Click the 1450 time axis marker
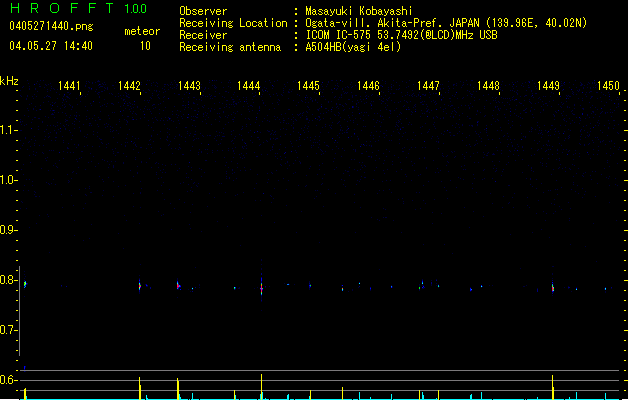Viewport: 629px width, 400px height. pos(608,86)
